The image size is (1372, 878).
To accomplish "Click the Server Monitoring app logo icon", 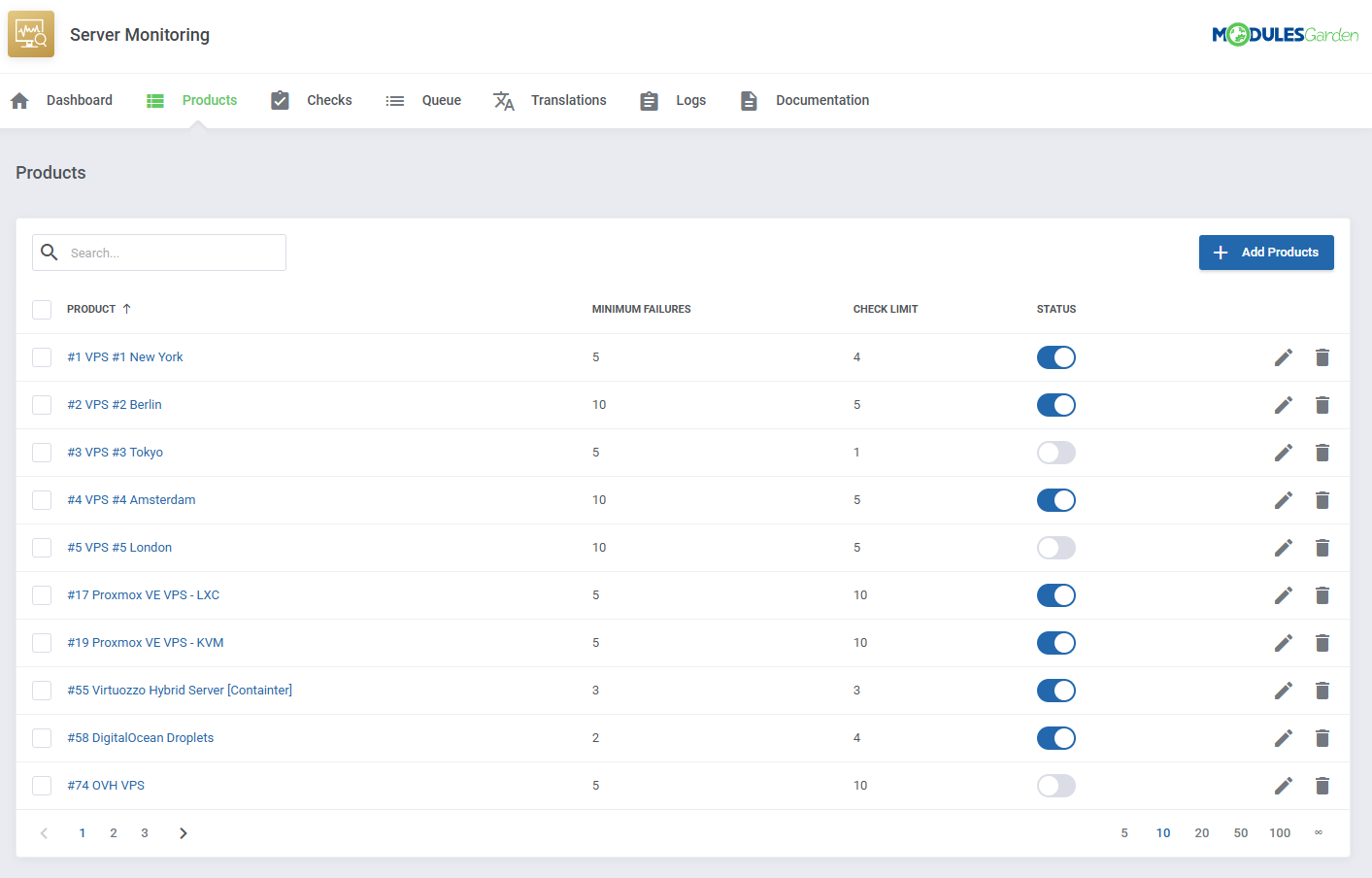I will pos(30,32).
